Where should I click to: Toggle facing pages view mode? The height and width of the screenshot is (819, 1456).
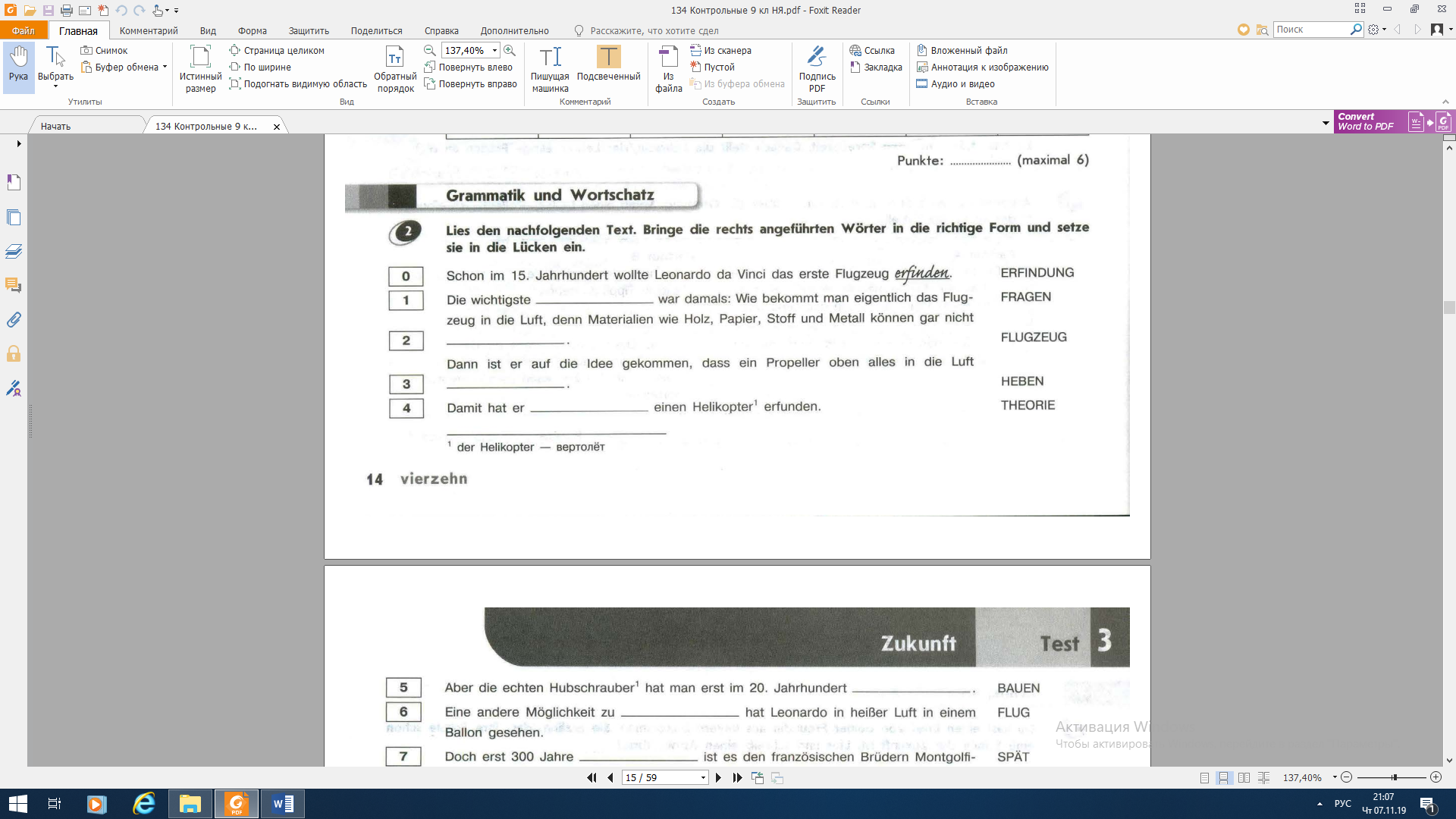[1244, 778]
